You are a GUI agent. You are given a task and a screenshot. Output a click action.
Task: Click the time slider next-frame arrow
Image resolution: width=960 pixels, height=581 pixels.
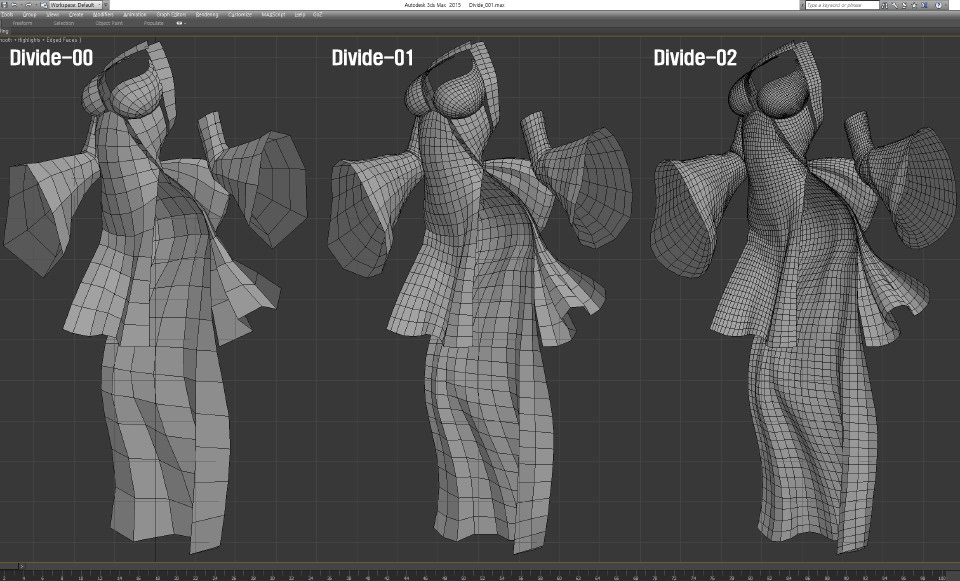coord(22,566)
